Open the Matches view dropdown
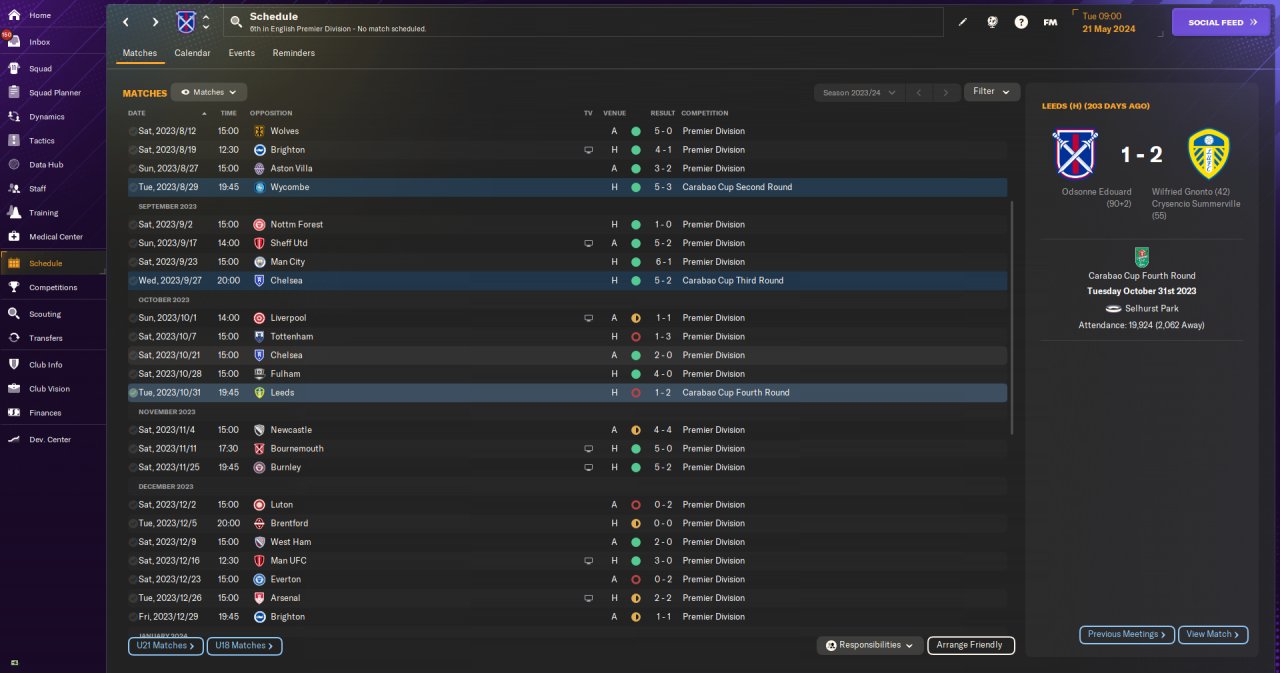The height and width of the screenshot is (673, 1280). click(209, 92)
